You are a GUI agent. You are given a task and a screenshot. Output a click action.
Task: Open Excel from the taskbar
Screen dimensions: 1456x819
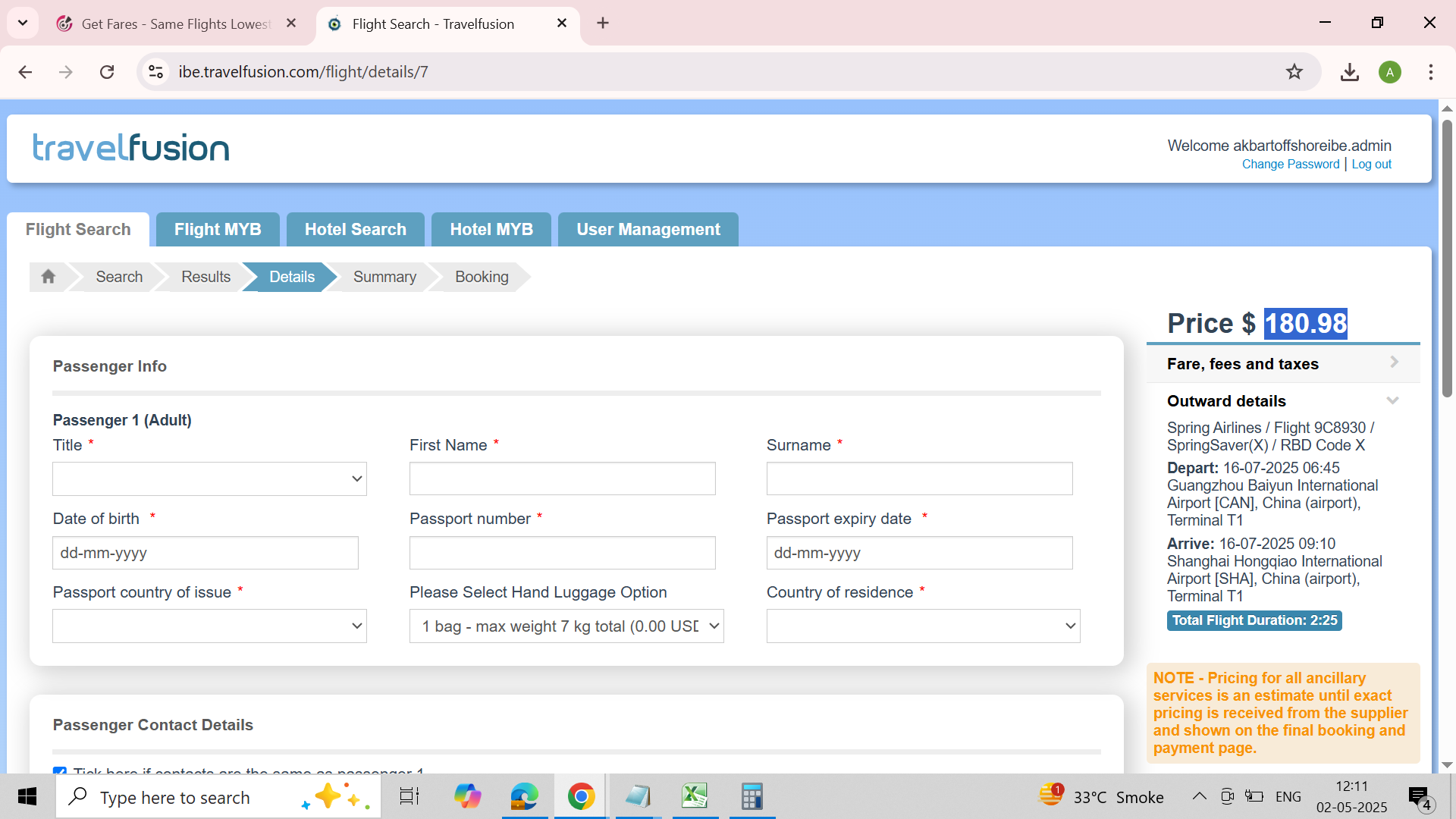pos(695,796)
